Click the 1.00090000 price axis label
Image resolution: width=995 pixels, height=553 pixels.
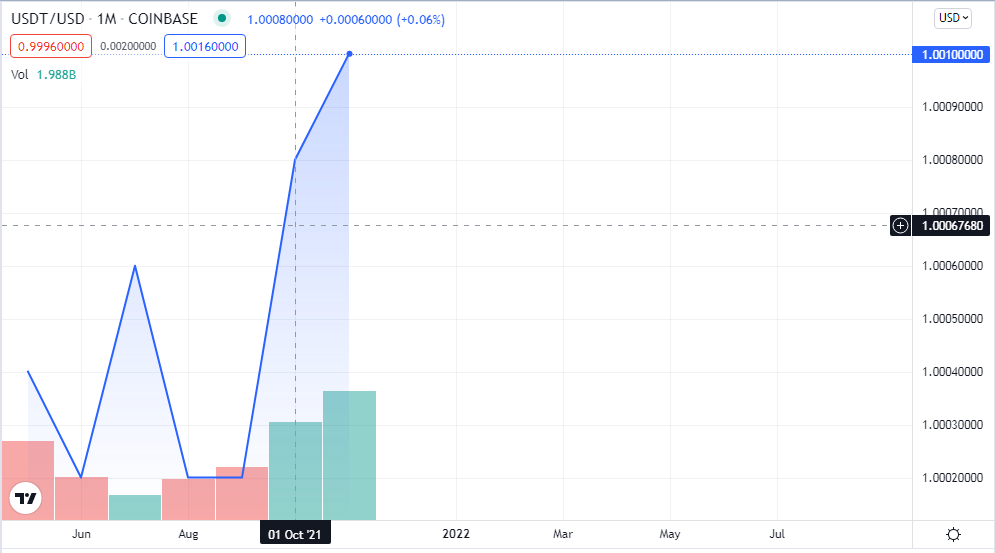click(x=952, y=107)
